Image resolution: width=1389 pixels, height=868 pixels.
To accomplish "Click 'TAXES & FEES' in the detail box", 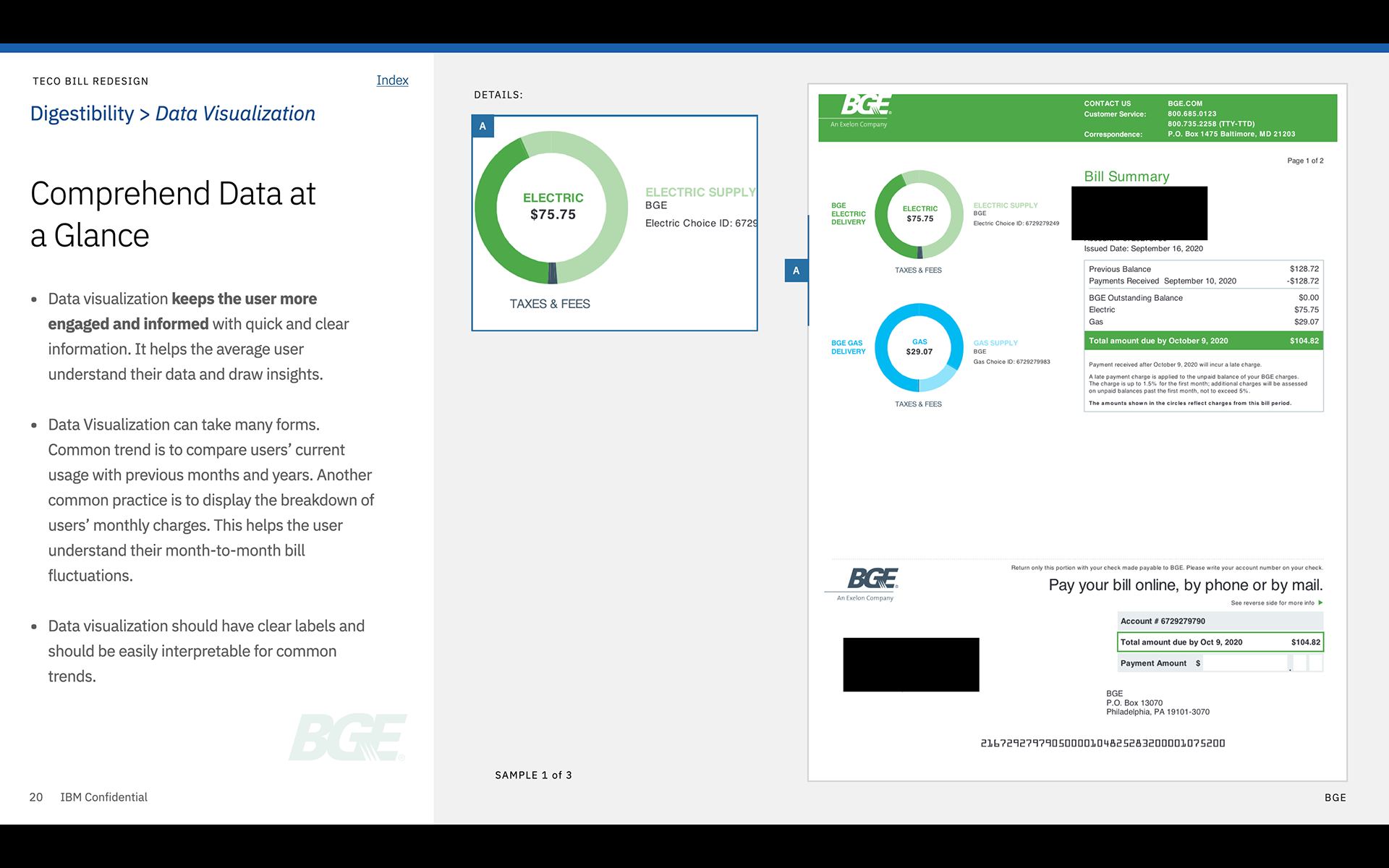I will [x=550, y=304].
